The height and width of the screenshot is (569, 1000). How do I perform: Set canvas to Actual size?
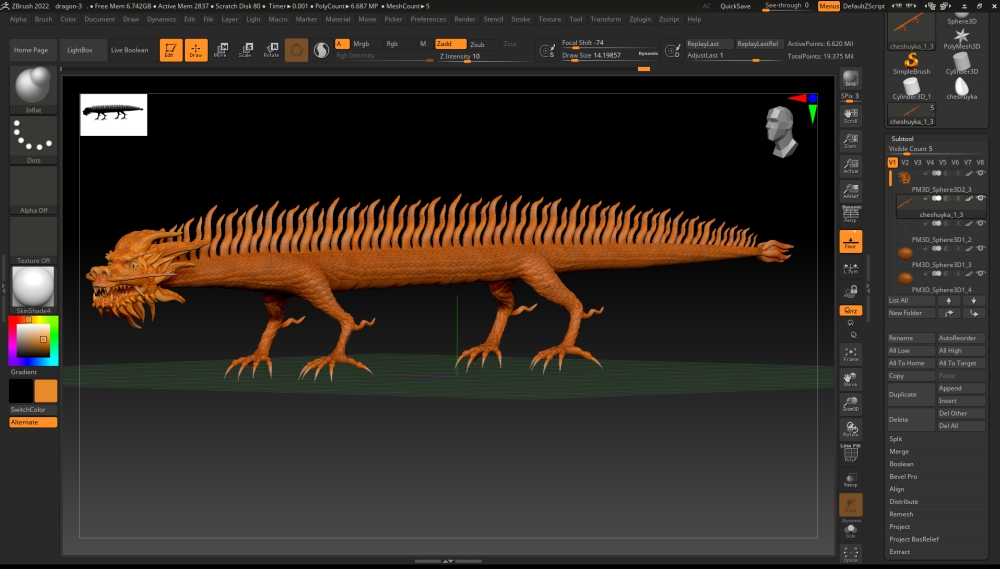(x=851, y=166)
